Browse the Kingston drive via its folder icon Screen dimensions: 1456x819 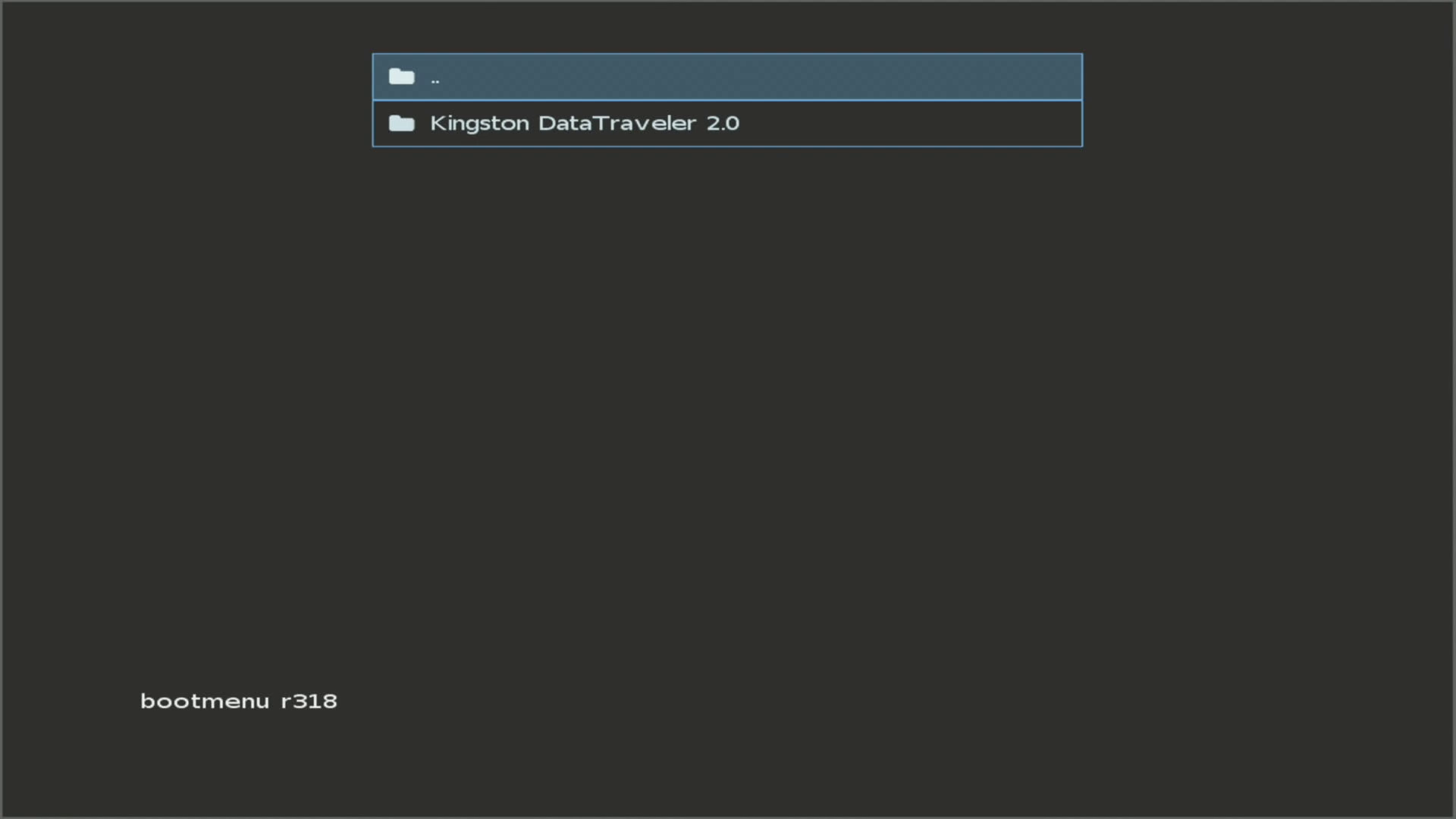[x=401, y=123]
